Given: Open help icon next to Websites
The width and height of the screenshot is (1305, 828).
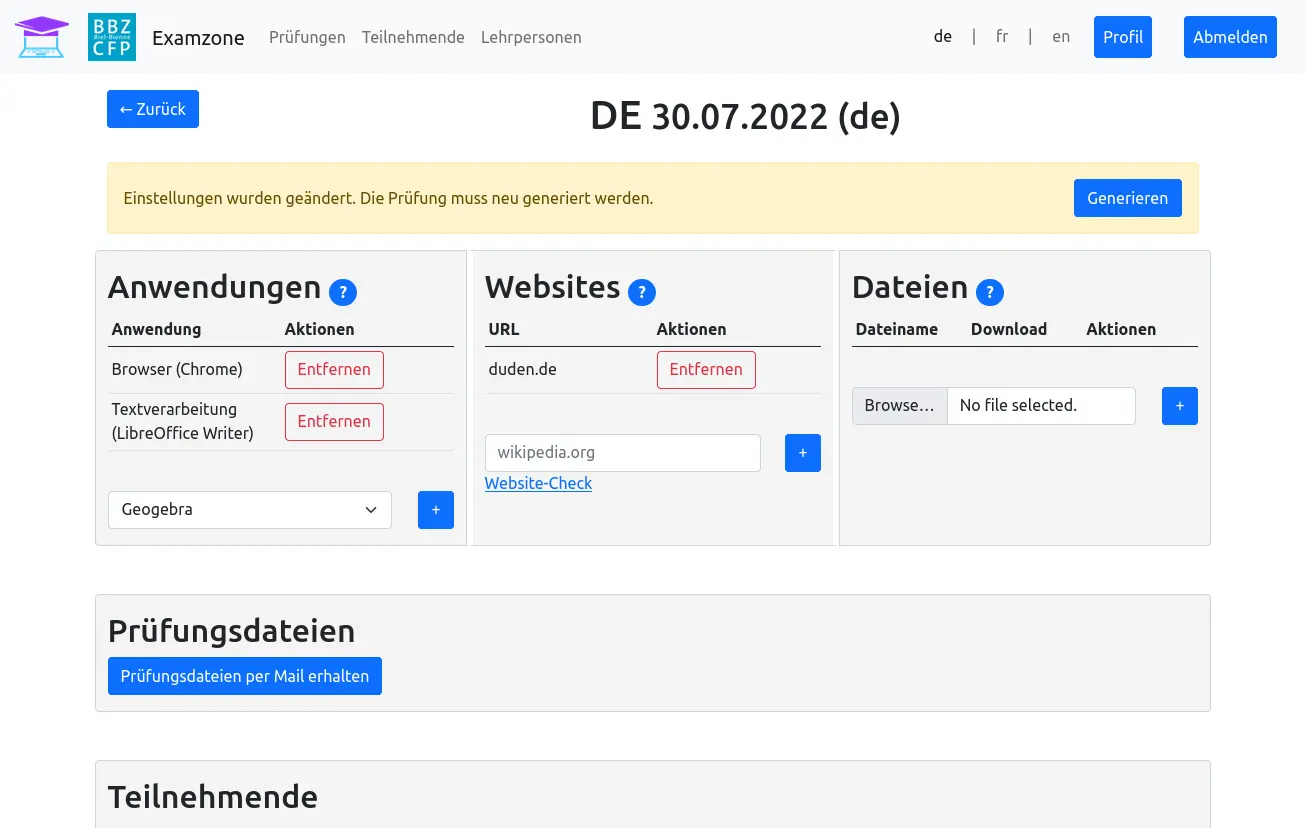Looking at the screenshot, I should (642, 292).
